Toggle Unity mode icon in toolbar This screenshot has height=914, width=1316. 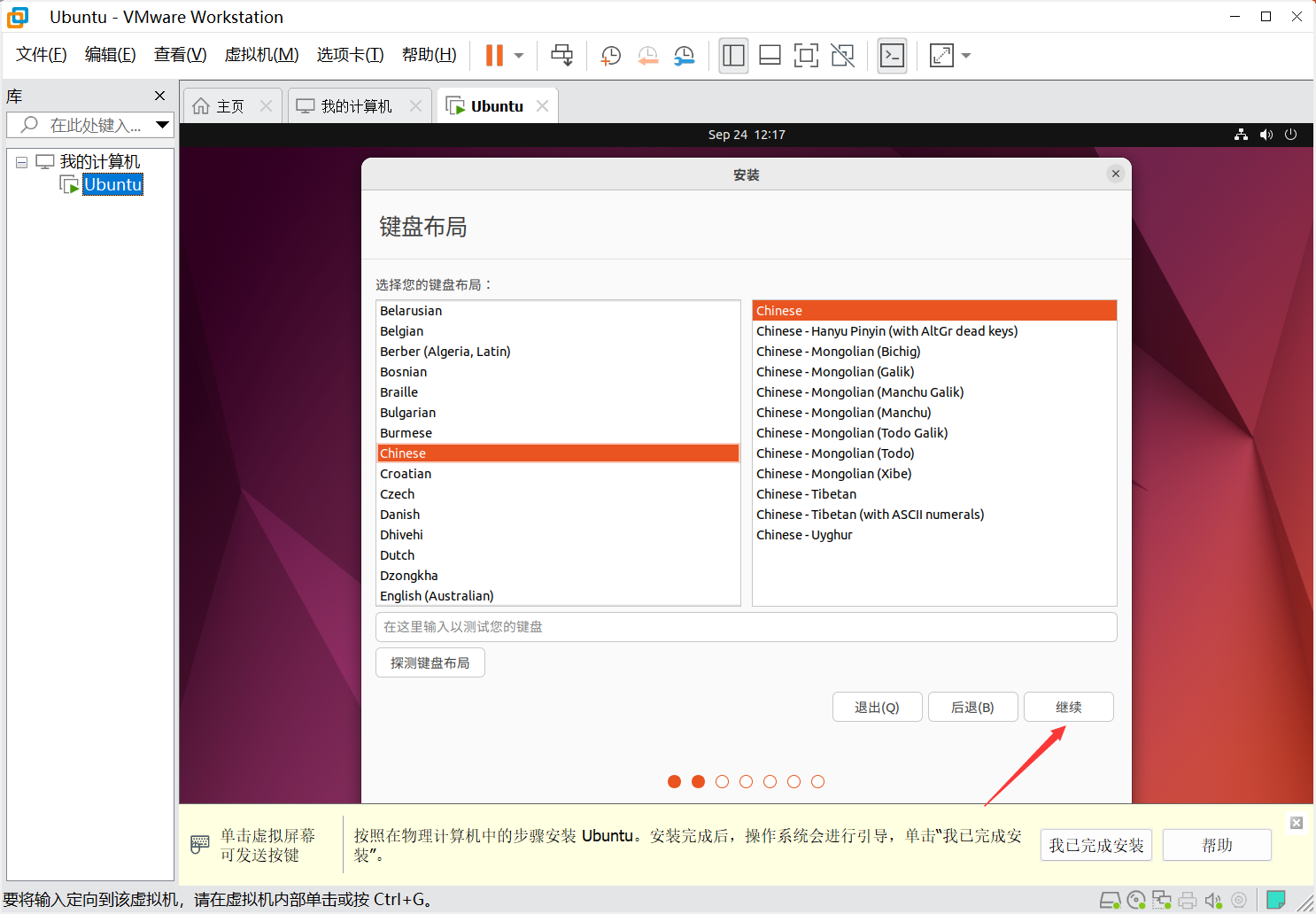pos(843,56)
